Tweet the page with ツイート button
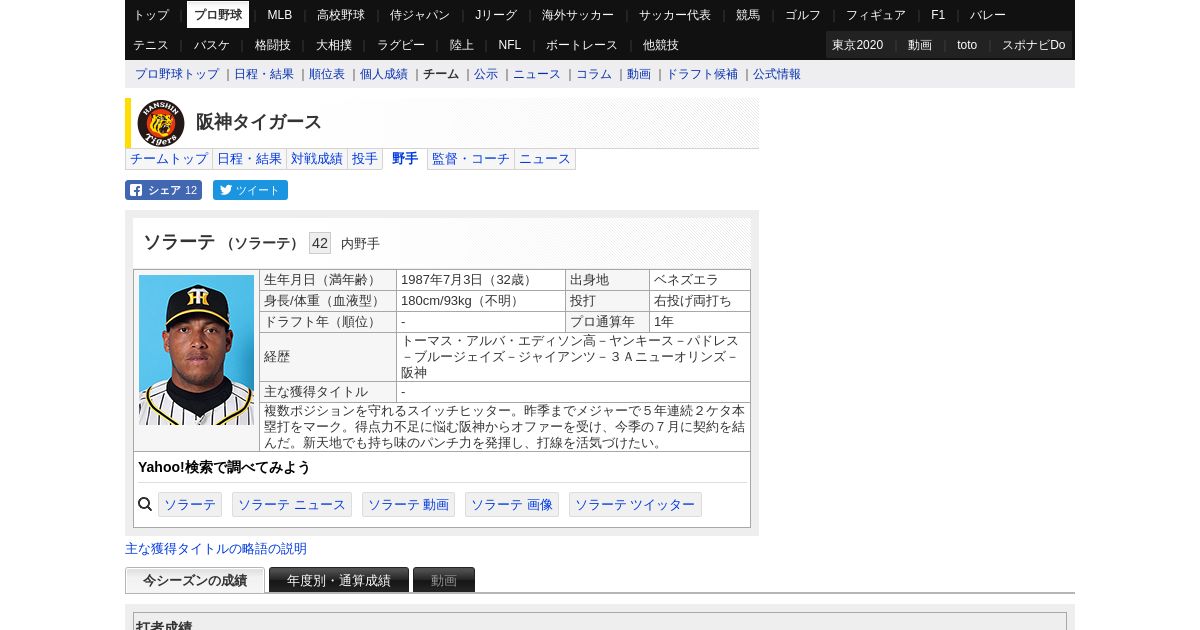This screenshot has height=630, width=1200. (x=250, y=190)
